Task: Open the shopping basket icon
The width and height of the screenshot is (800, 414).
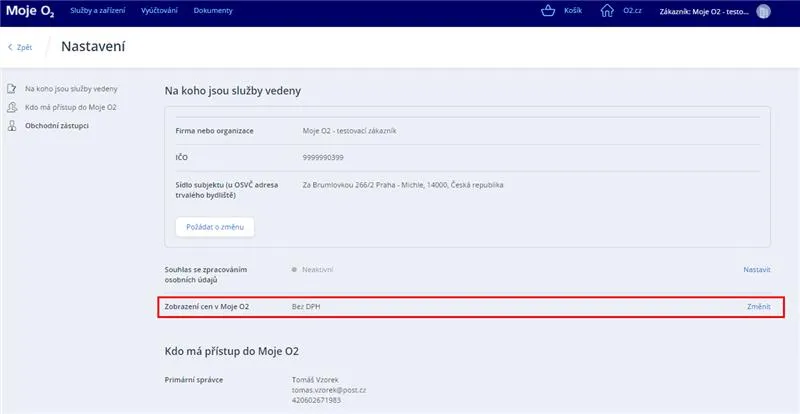Action: [546, 11]
